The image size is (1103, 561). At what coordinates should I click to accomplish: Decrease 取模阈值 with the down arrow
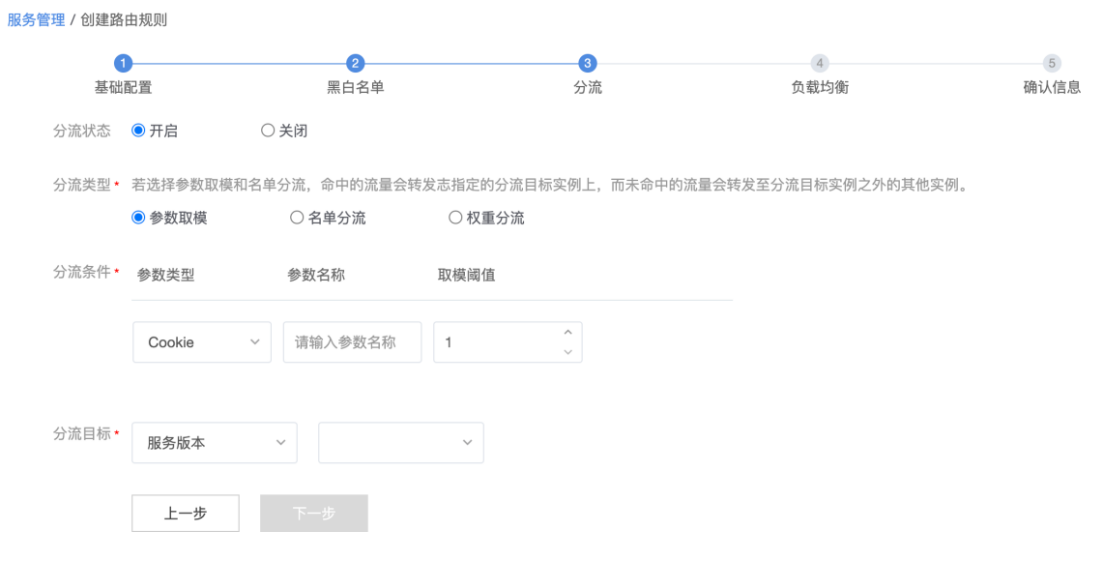pos(568,351)
